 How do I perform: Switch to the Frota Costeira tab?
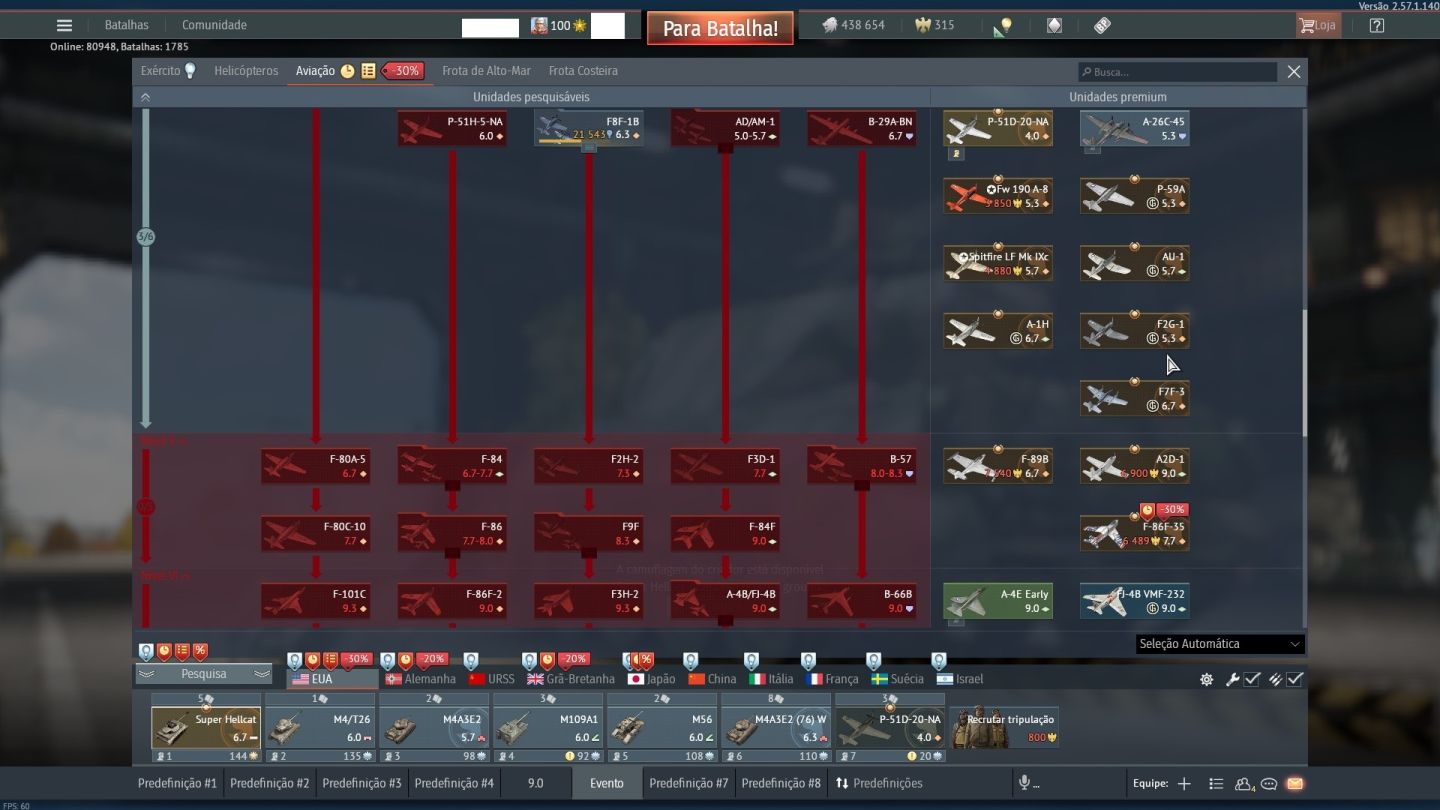583,71
